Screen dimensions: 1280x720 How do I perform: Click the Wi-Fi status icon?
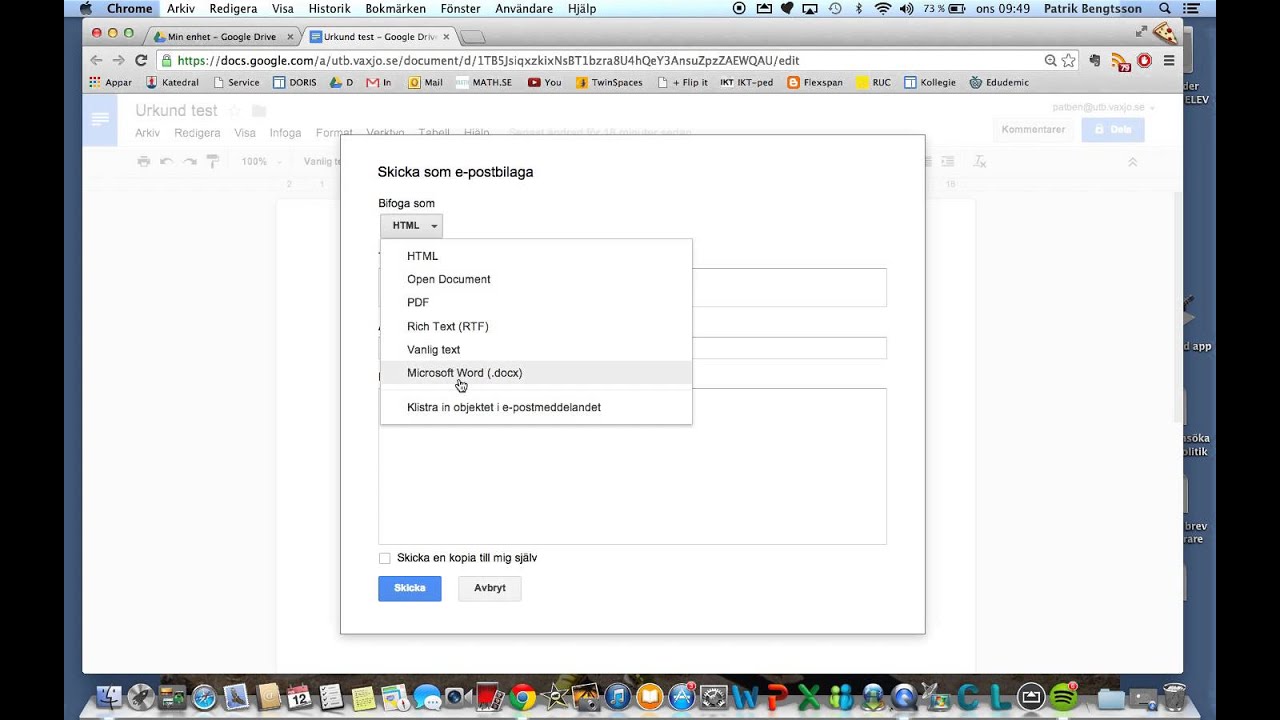(882, 9)
